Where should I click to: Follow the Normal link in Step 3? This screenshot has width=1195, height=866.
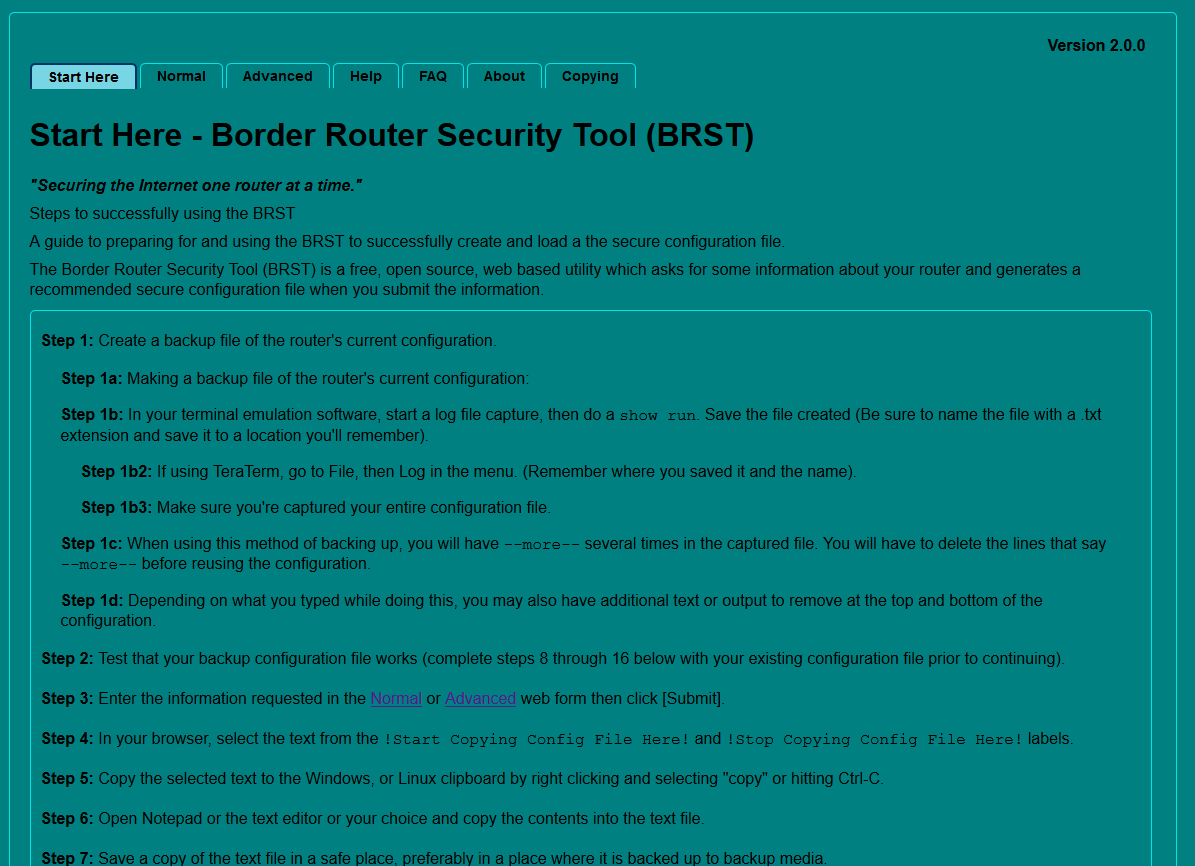tap(396, 699)
